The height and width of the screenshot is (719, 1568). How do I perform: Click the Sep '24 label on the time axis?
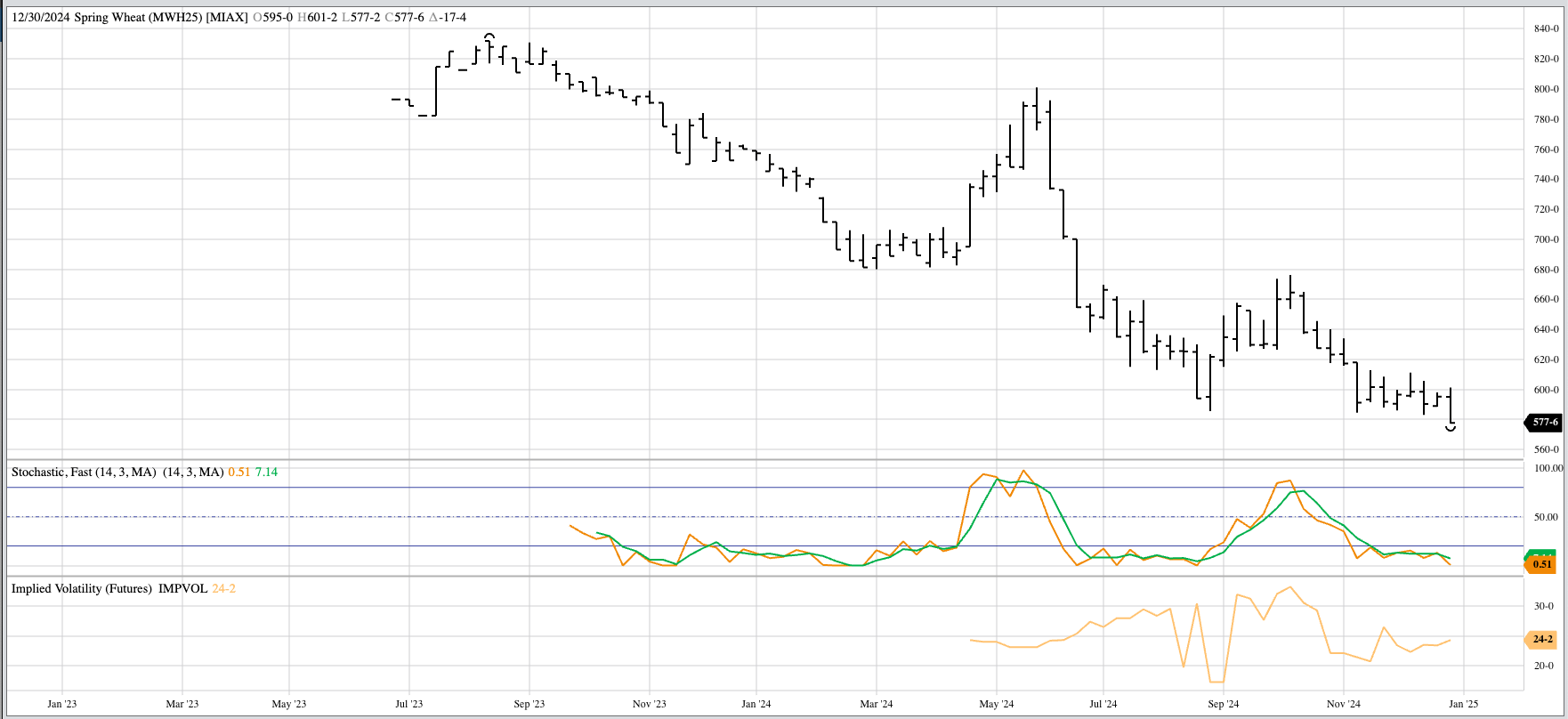pyautogui.click(x=1223, y=704)
